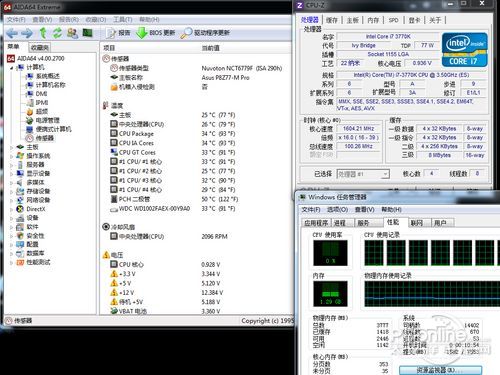The width and height of the screenshot is (500, 375).
Task: Open AIDA64's 工具(T) menu
Action: pos(122,20)
